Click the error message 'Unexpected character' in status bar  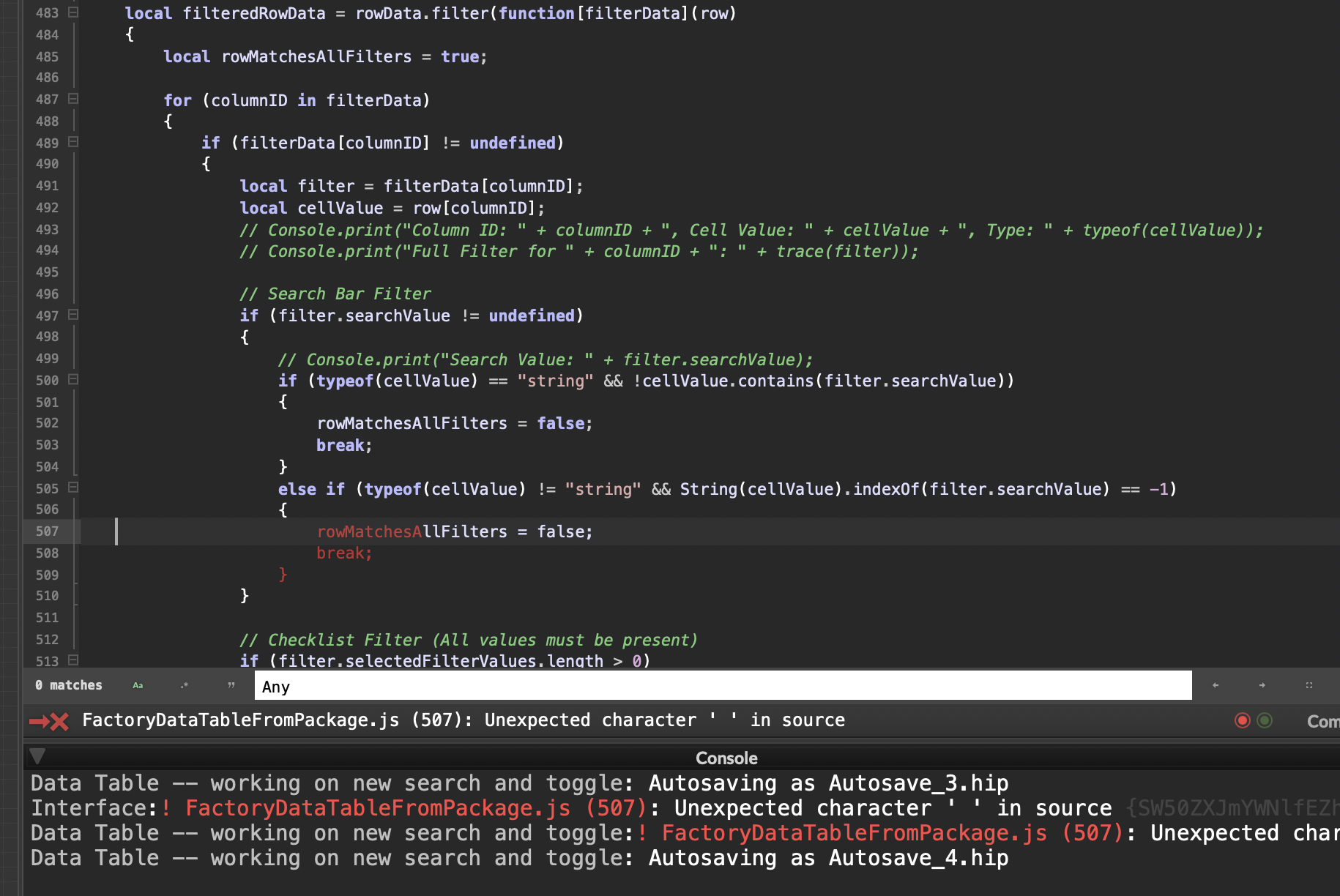pos(464,720)
